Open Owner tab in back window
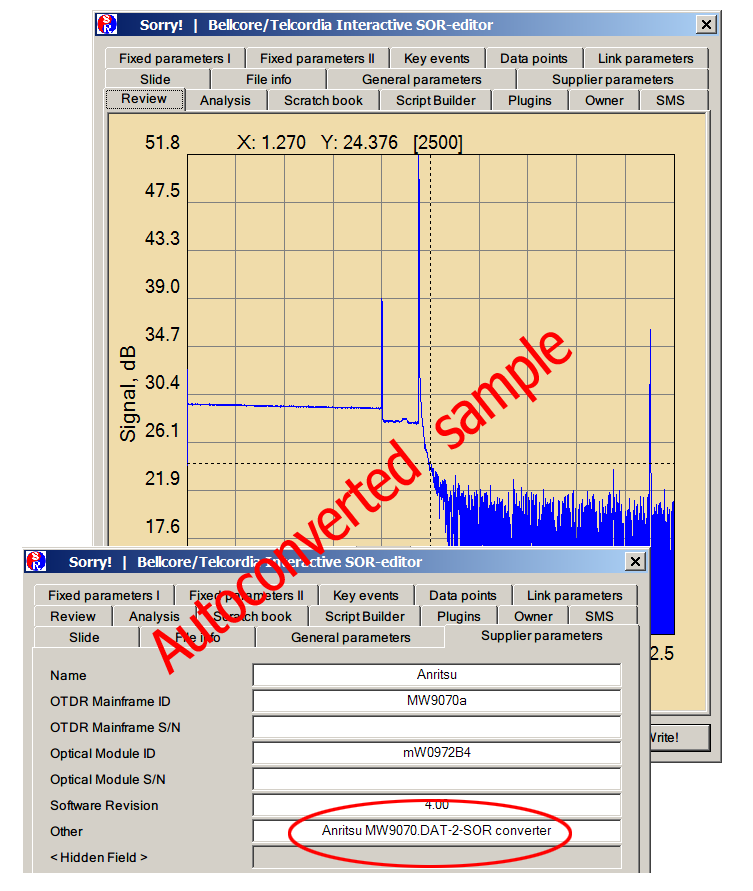The image size is (753, 891). [x=604, y=101]
